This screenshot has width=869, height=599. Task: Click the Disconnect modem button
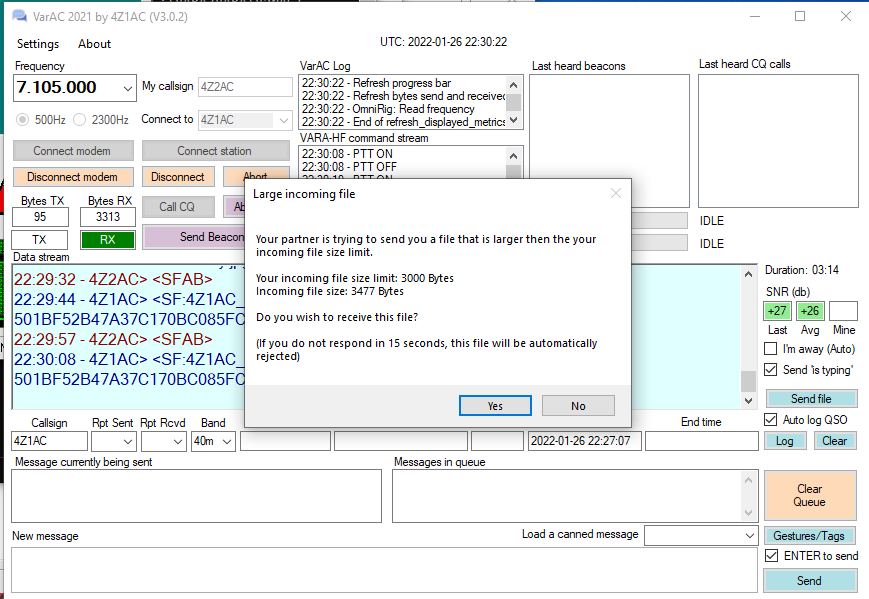point(73,177)
